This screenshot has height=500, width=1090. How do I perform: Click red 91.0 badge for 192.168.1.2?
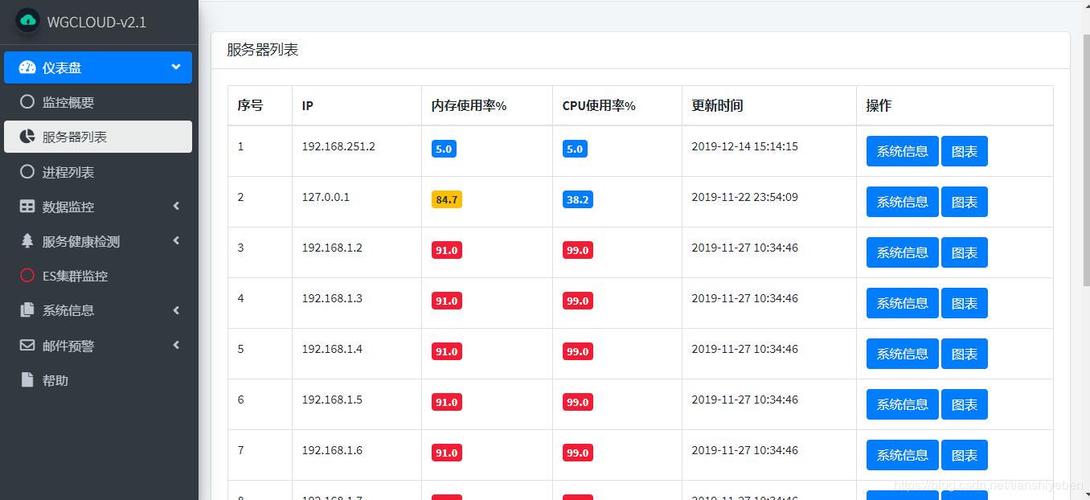click(x=446, y=250)
